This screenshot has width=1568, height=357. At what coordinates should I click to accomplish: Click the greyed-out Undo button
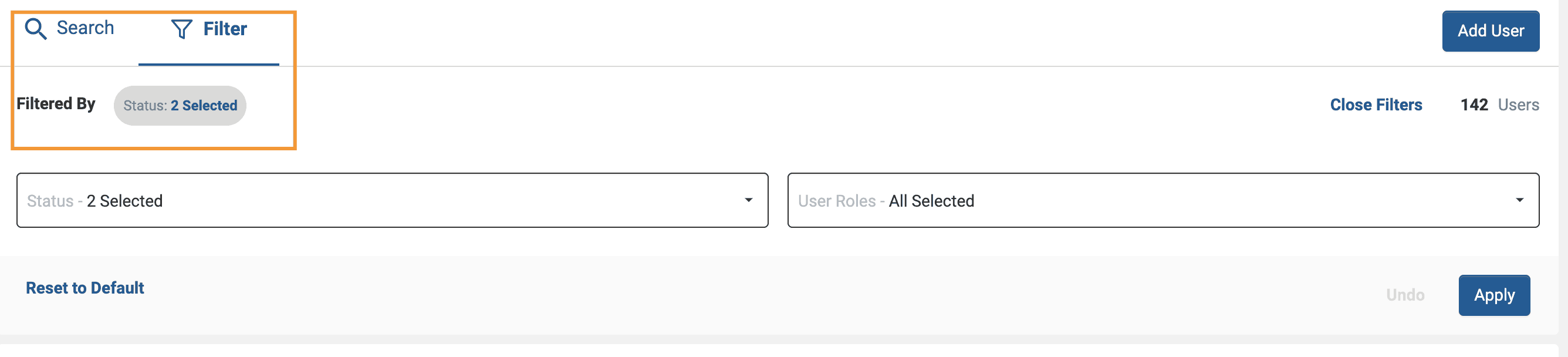pyautogui.click(x=1405, y=295)
